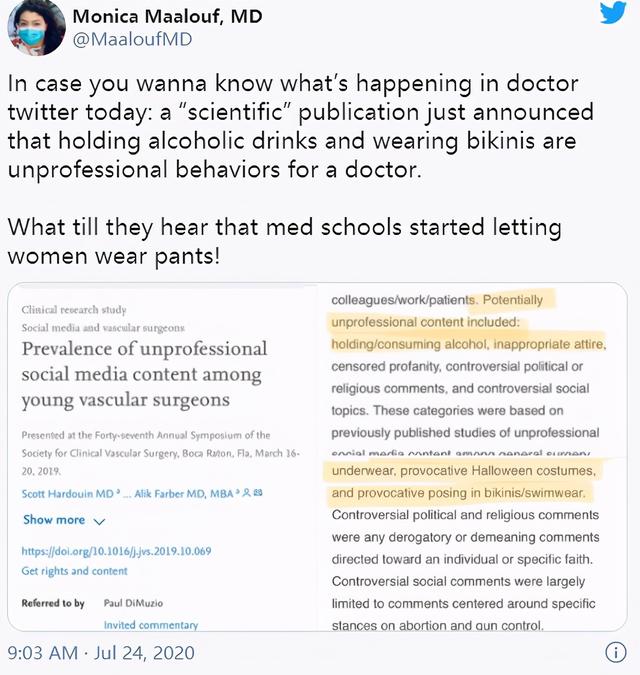
Task: Click the Paul DiMuzio referrer name
Action: [x=133, y=603]
